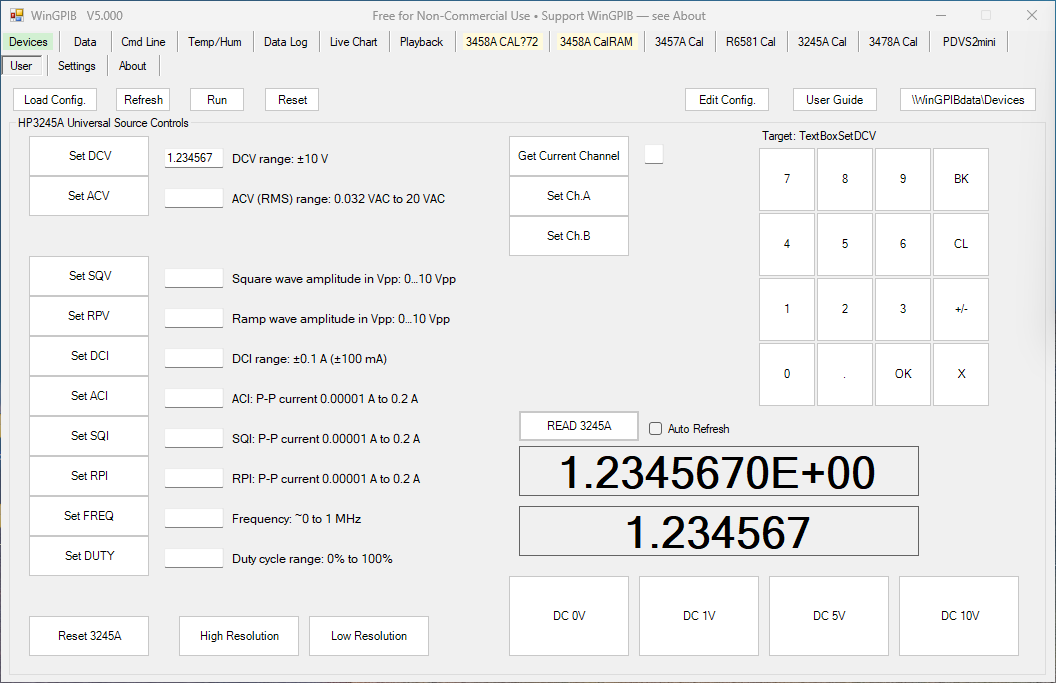The width and height of the screenshot is (1056, 683).
Task: Confirm entry with the OK keypad key
Action: (903, 374)
